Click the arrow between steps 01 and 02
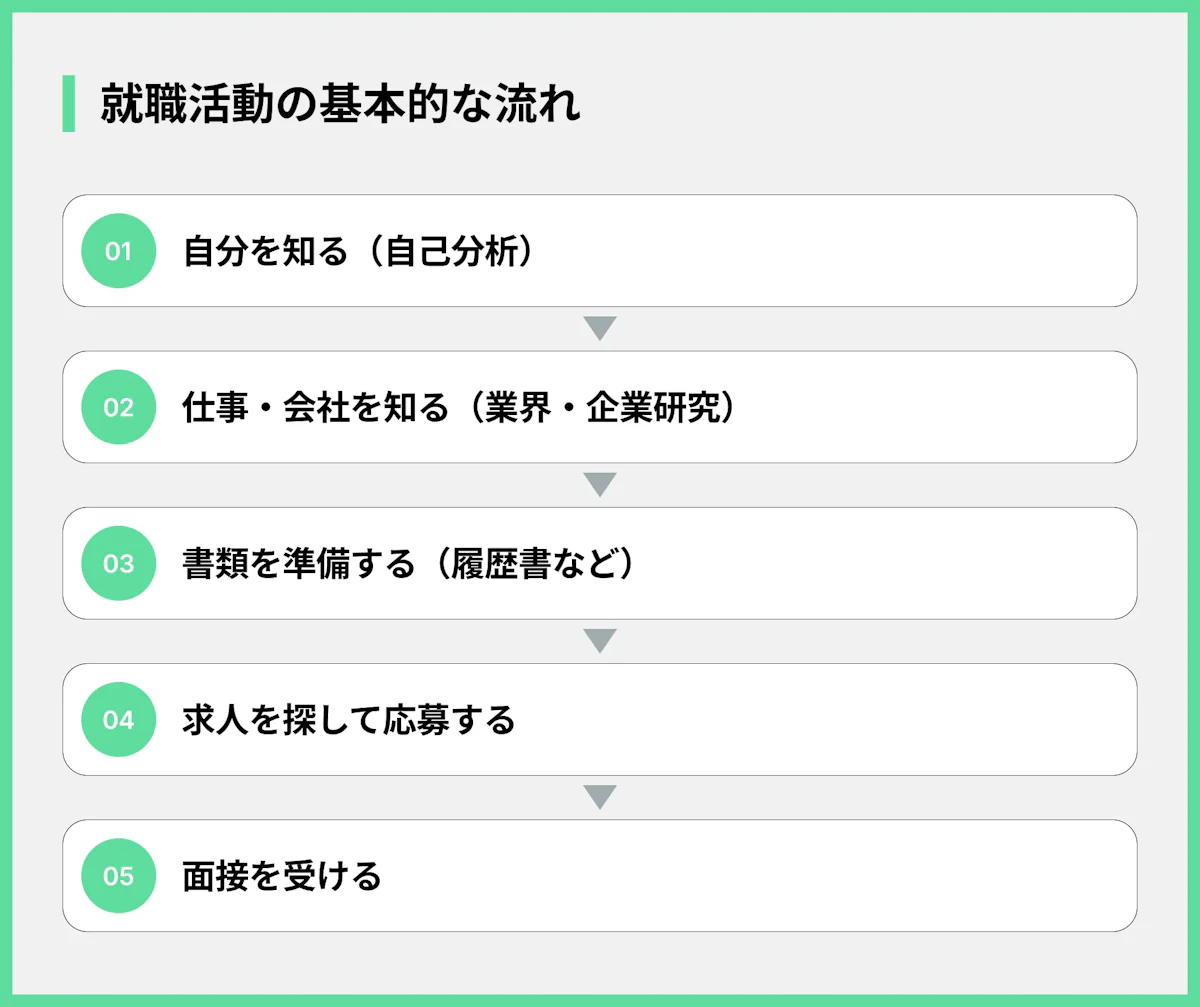 tap(599, 328)
